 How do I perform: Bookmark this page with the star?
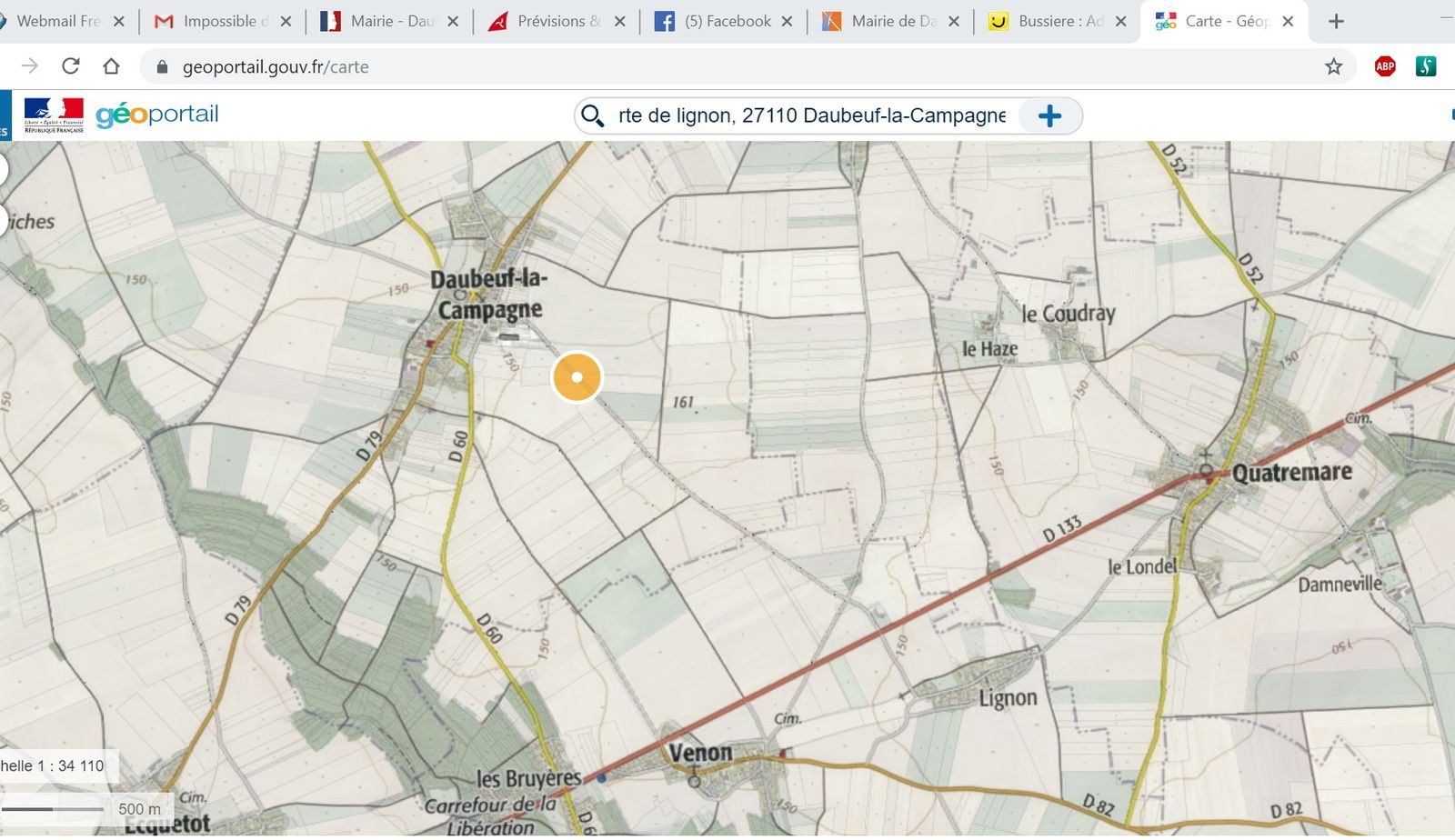tap(1333, 66)
